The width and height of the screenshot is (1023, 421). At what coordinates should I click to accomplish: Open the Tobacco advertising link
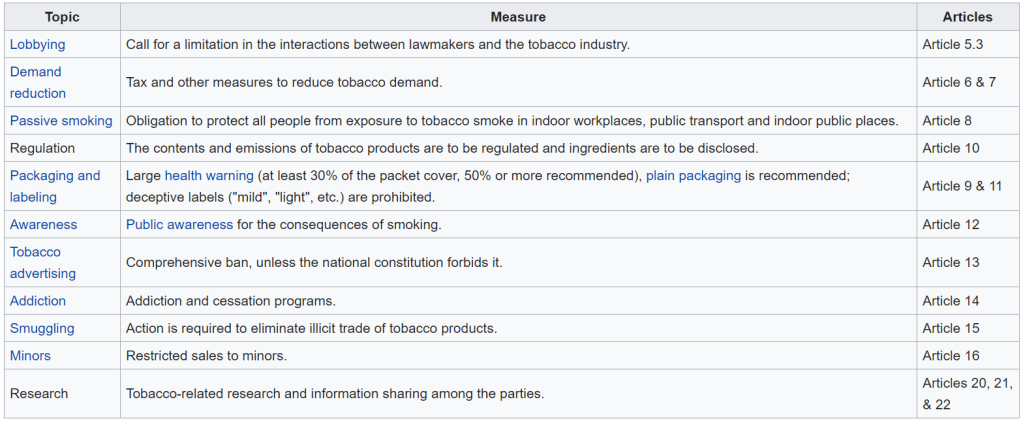coord(43,263)
